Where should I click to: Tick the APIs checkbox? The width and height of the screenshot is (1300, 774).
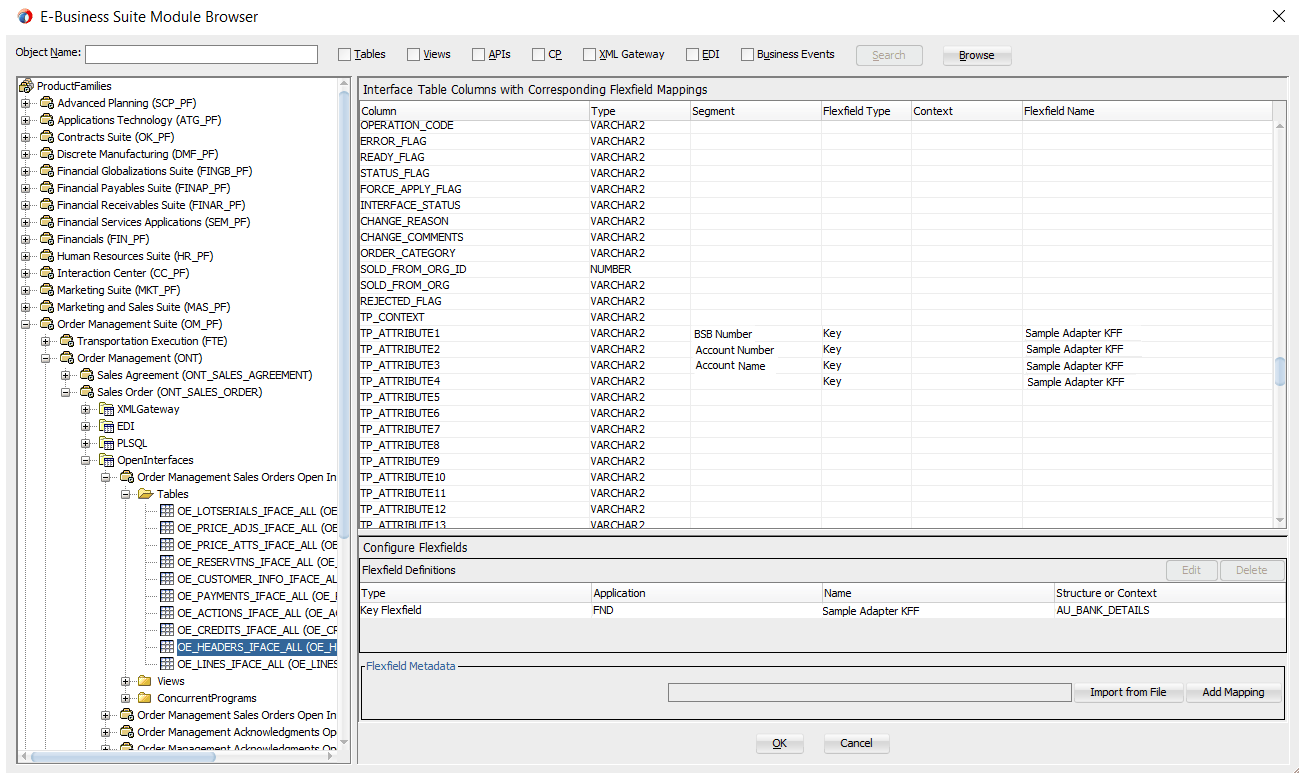point(479,55)
